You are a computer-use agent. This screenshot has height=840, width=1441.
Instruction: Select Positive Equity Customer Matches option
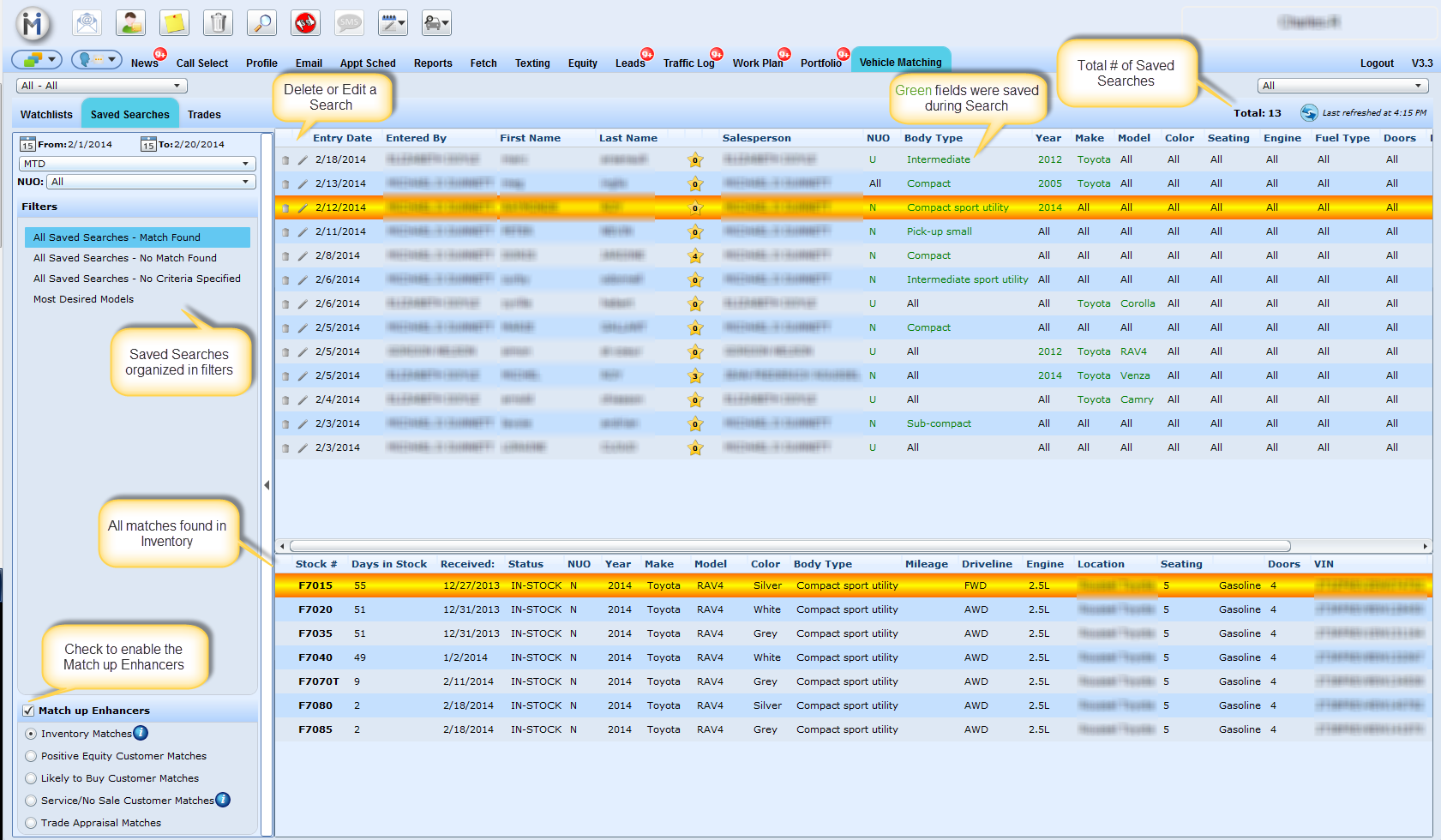pos(32,756)
